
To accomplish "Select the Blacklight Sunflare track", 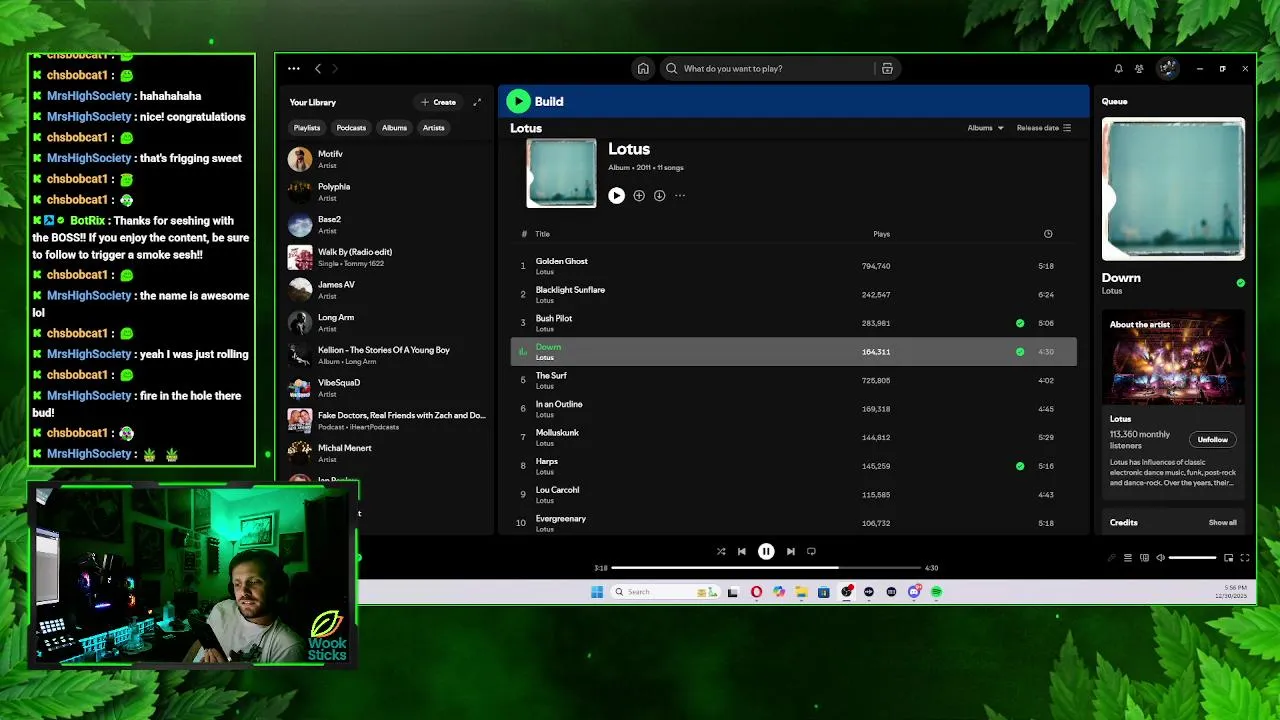I will point(793,294).
